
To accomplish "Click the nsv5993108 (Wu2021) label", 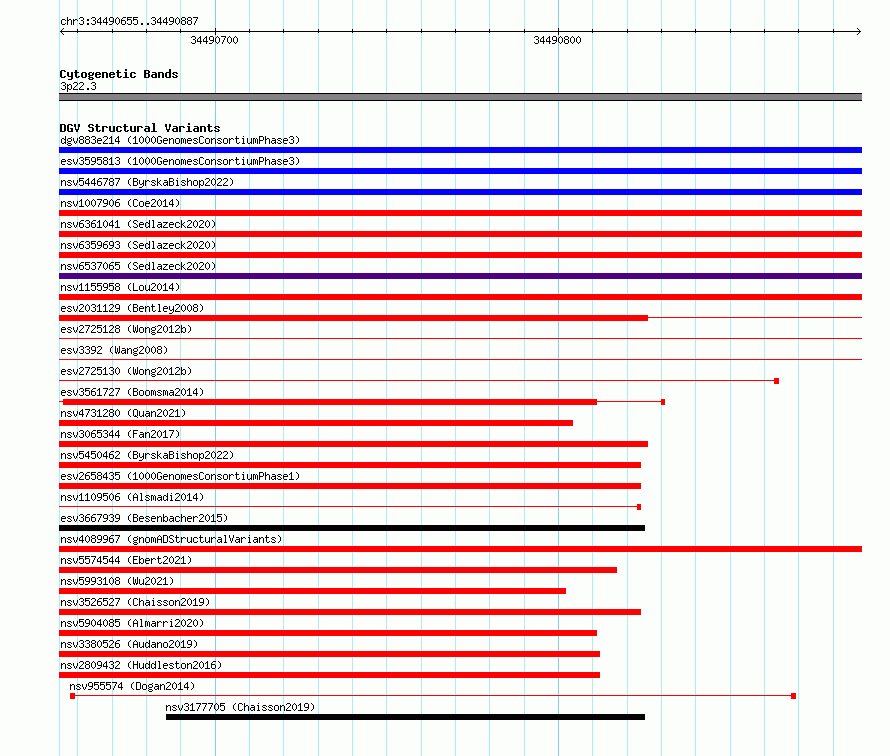I will click(117, 581).
